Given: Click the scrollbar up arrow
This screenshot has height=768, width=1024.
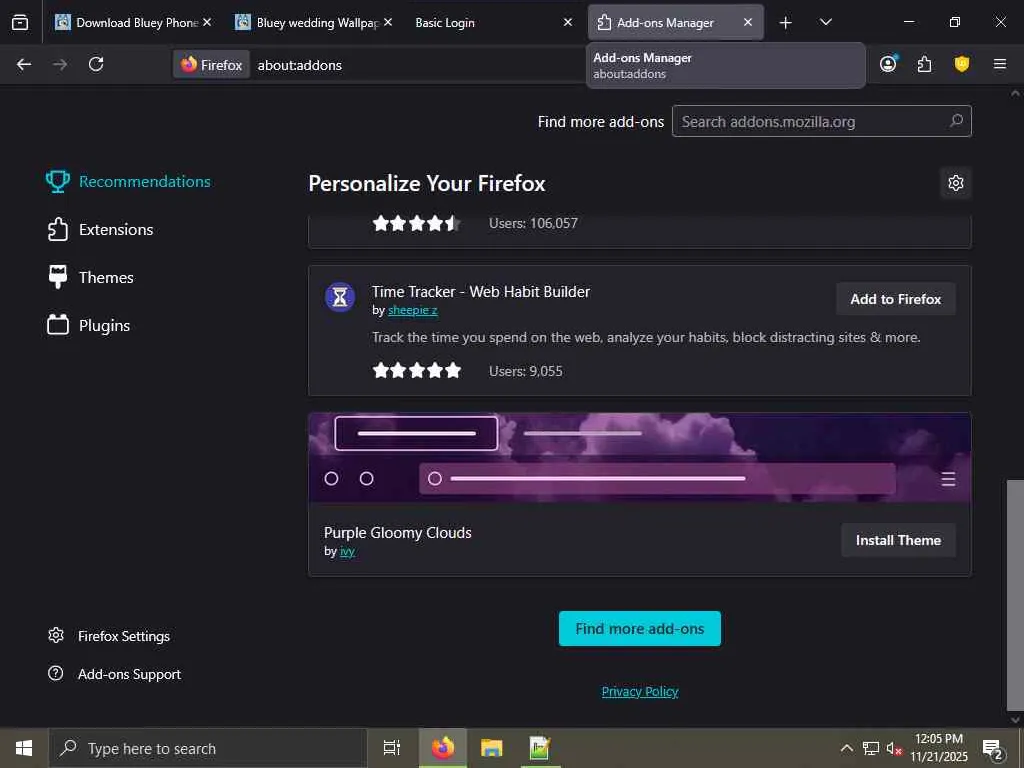Looking at the screenshot, I should point(1015,93).
